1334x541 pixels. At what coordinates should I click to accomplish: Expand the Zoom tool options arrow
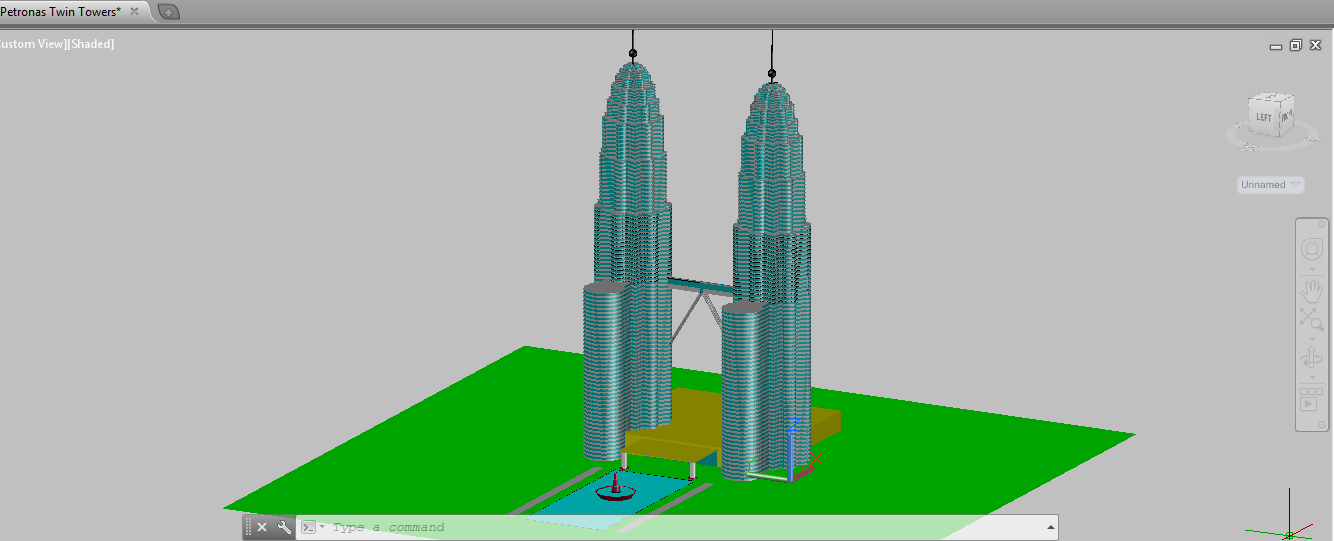pos(1312,339)
